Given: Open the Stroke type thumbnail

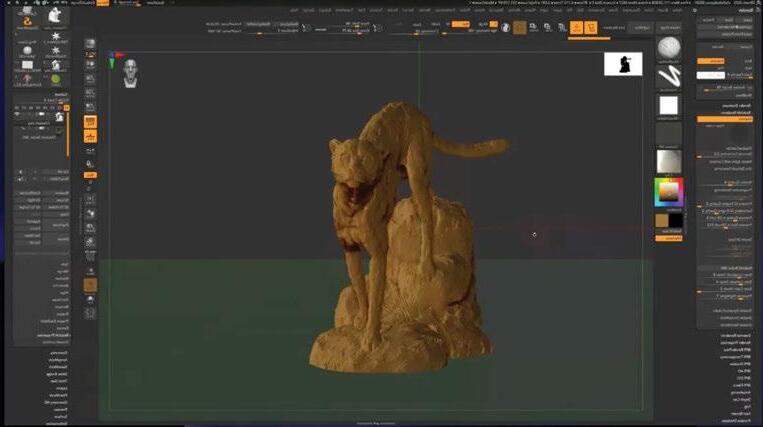Looking at the screenshot, I should (668, 76).
